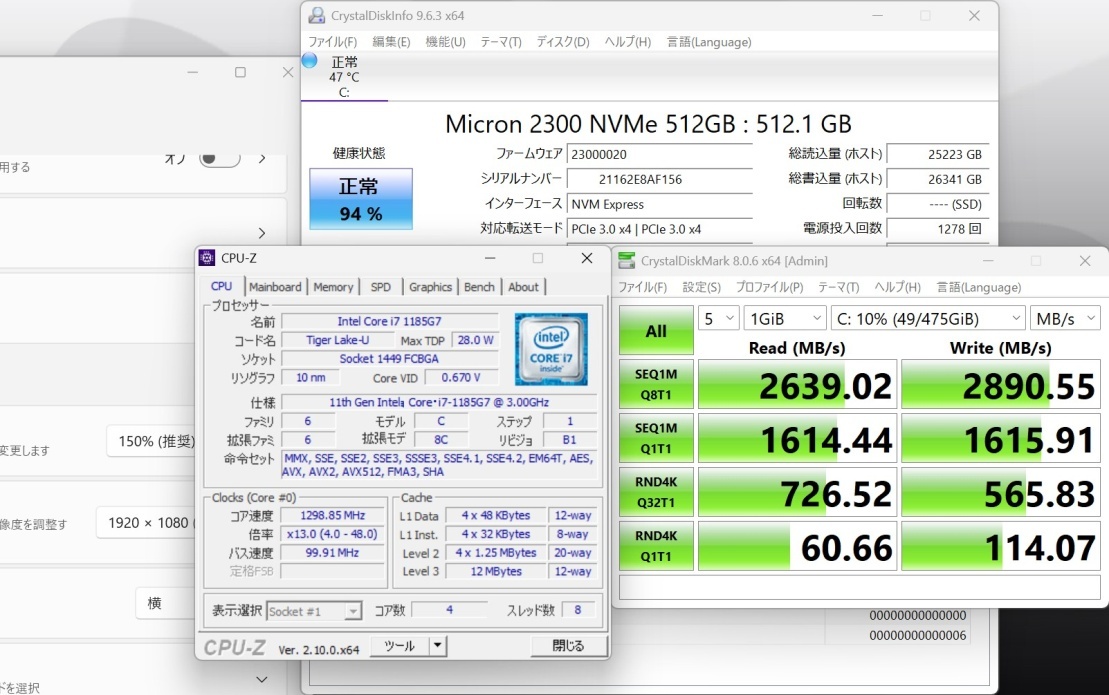Switch to the Memory tab in CPU-Z

click(333, 287)
